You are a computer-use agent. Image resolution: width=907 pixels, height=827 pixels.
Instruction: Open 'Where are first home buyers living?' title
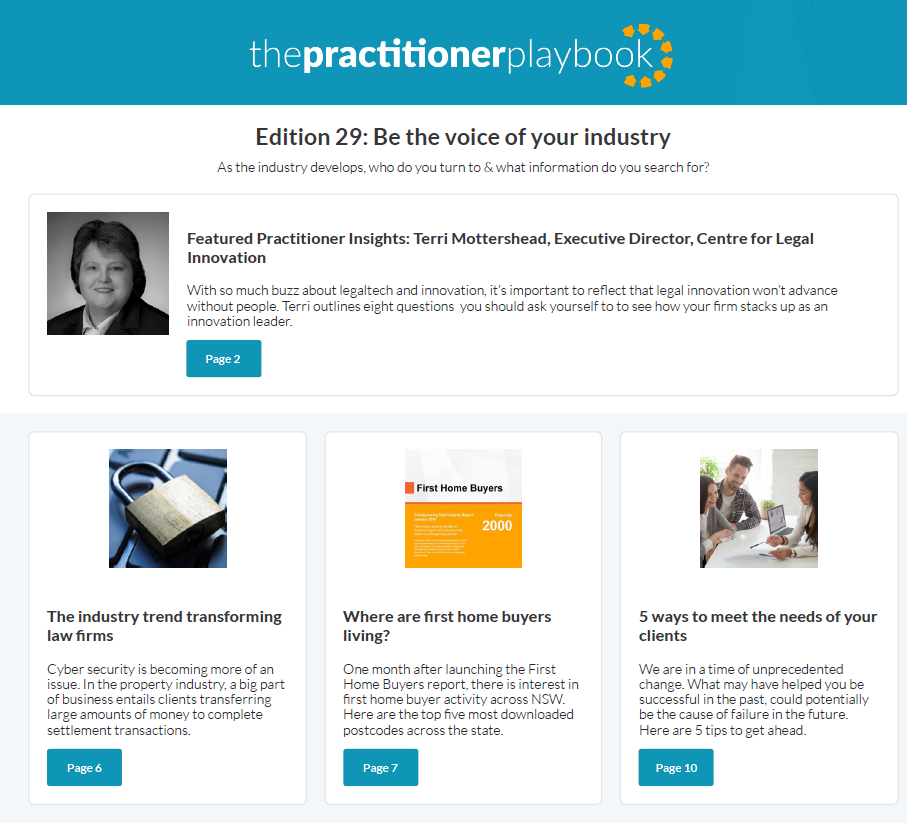(447, 626)
